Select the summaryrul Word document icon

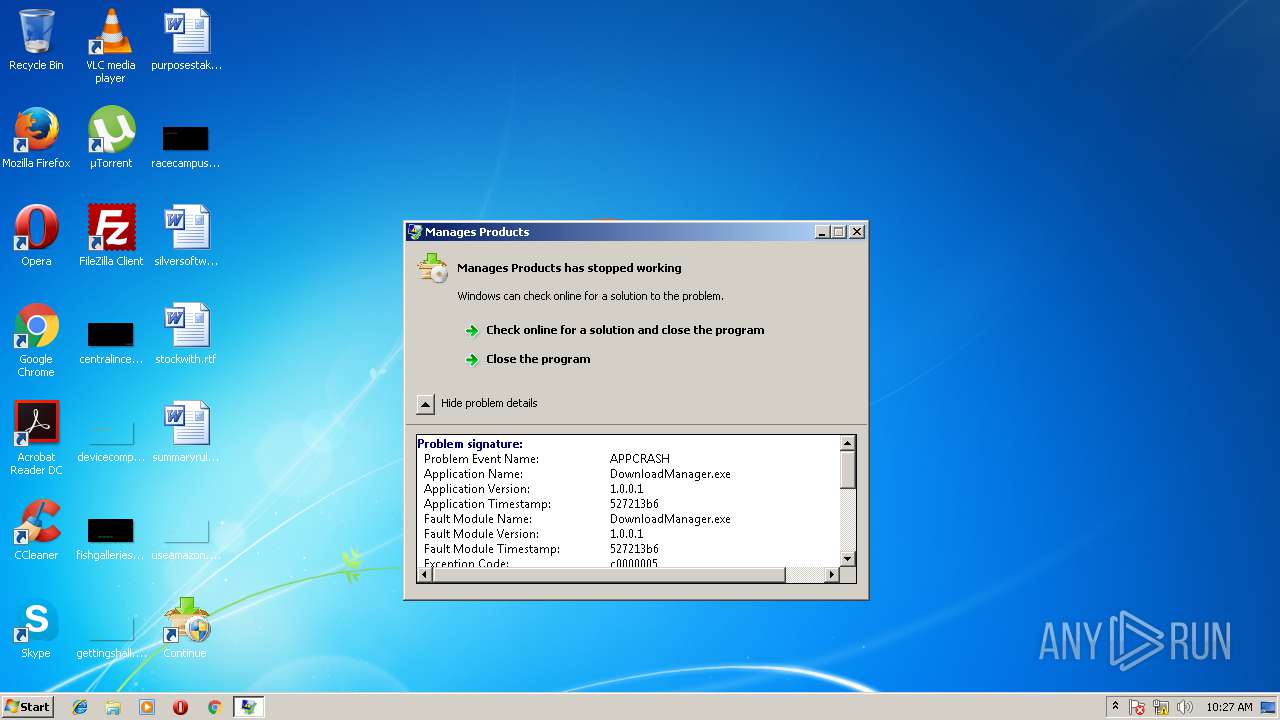(186, 432)
